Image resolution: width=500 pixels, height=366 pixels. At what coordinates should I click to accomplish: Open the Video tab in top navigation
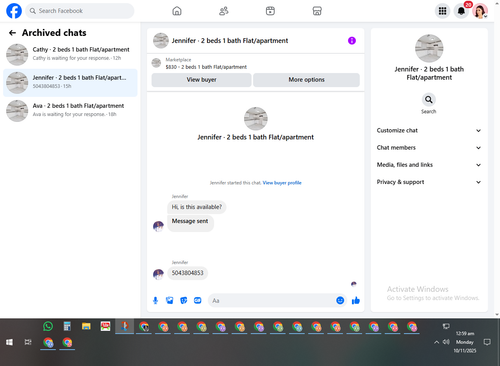(270, 11)
